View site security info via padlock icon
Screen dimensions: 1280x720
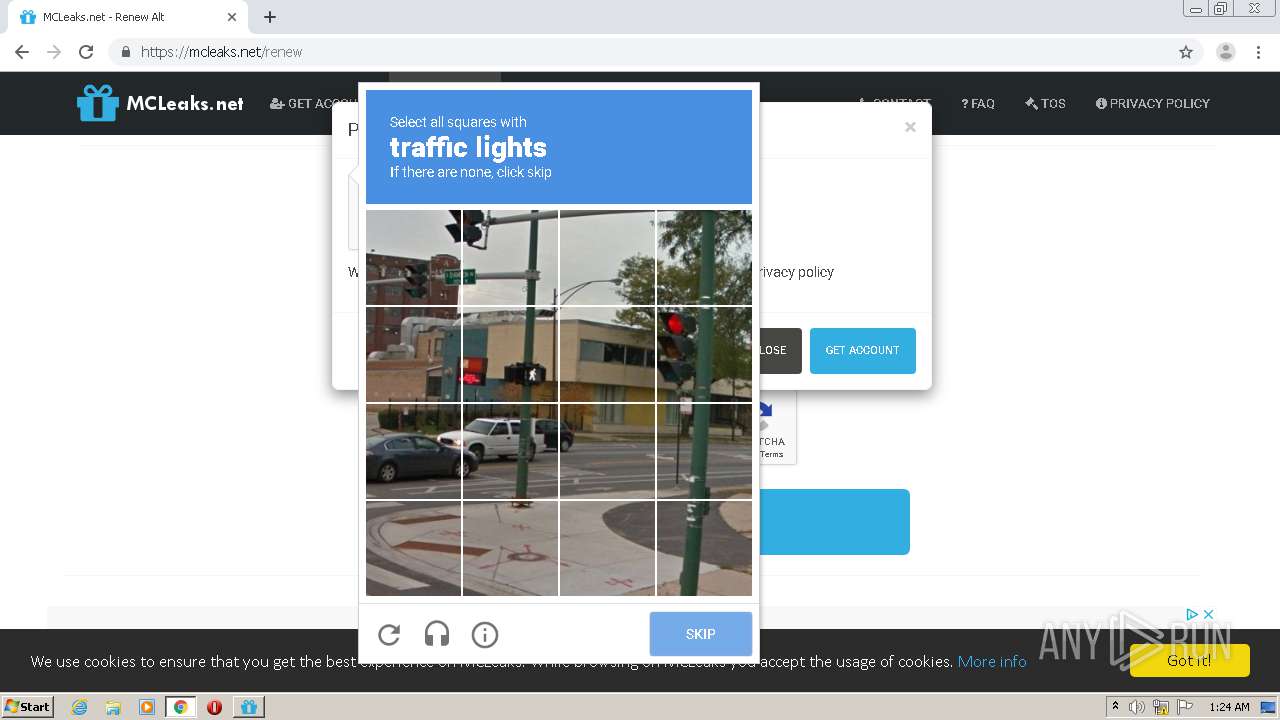point(125,52)
